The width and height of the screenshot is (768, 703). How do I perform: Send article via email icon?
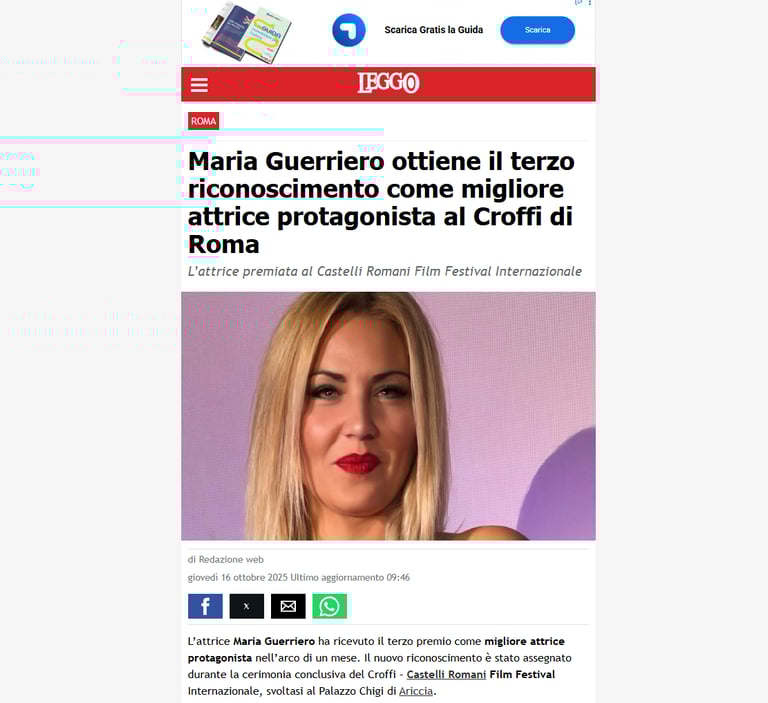(288, 606)
